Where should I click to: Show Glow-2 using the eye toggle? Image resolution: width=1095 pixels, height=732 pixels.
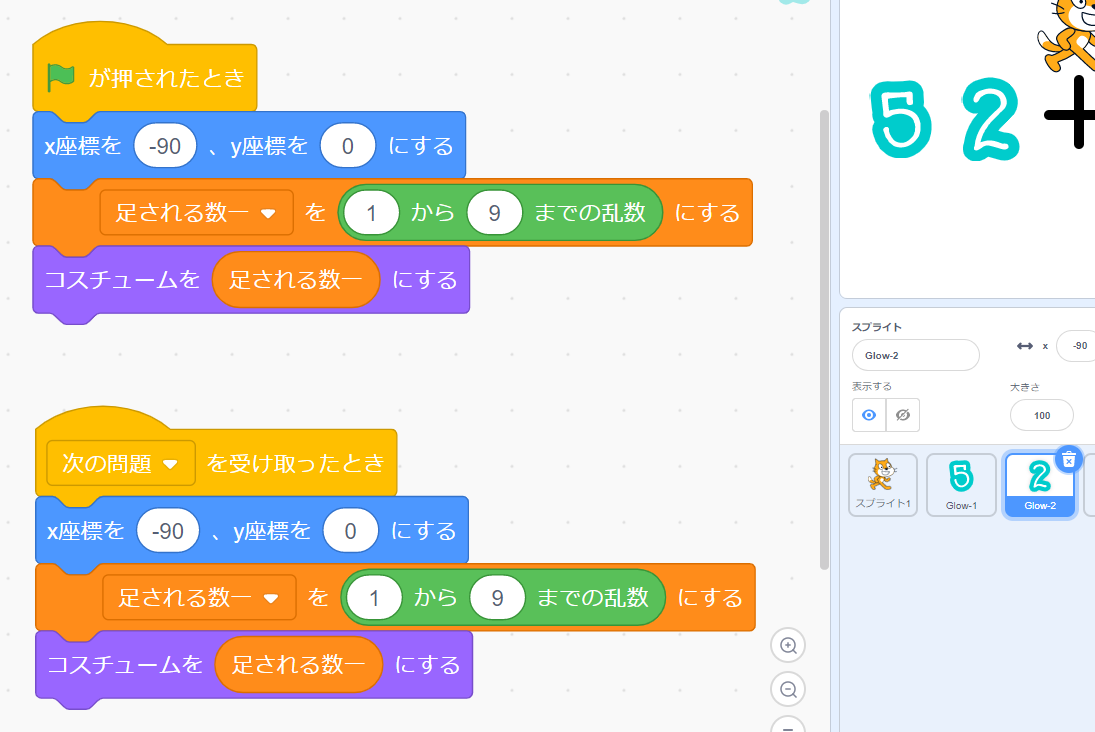coord(869,415)
